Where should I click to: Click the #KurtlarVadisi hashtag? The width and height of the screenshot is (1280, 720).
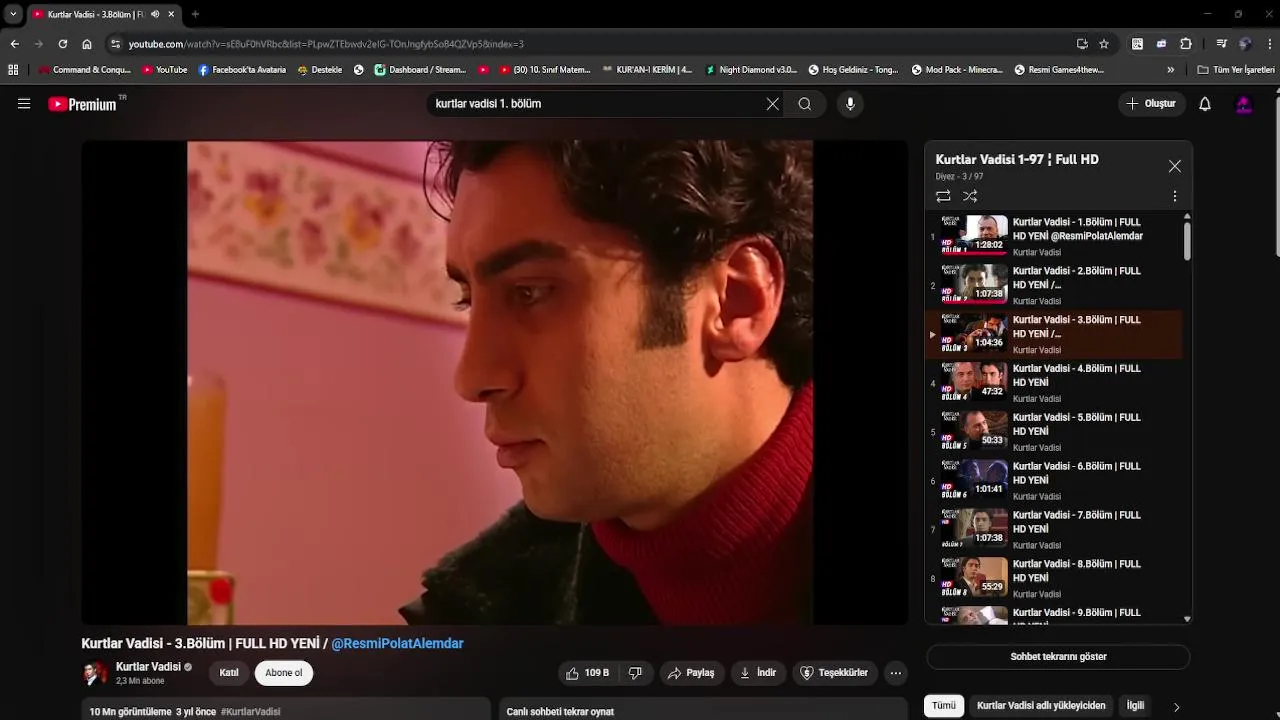coord(250,712)
